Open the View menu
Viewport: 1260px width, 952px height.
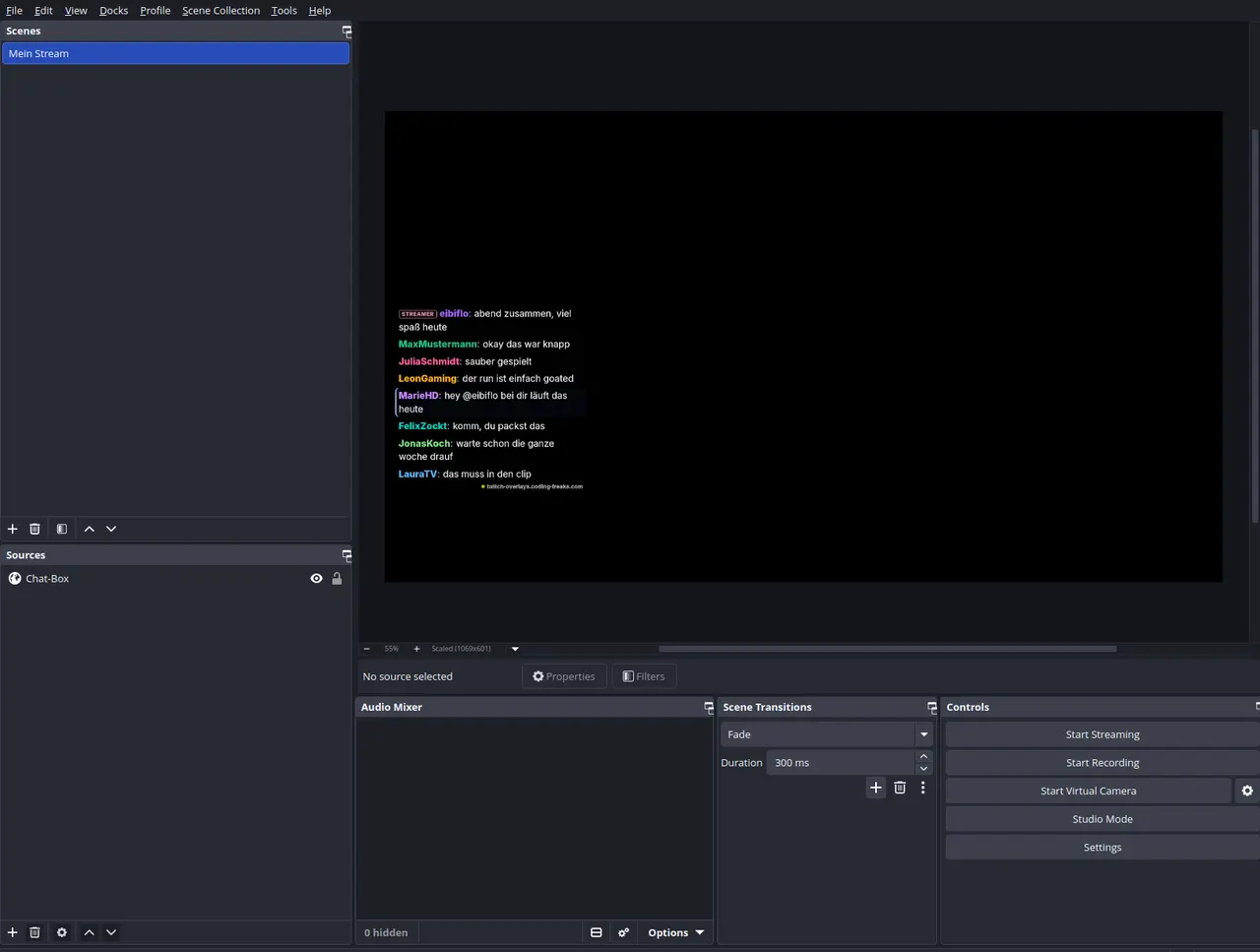click(76, 11)
